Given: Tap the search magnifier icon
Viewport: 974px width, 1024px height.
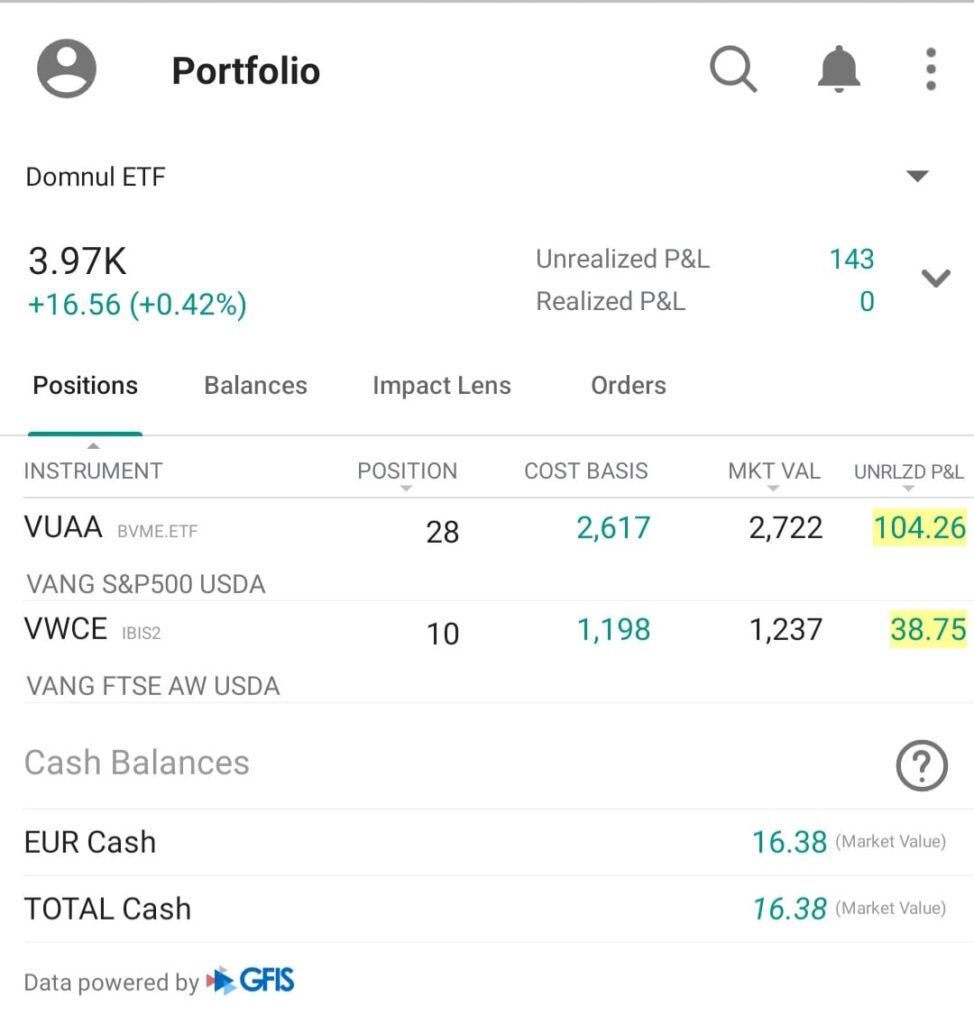Looking at the screenshot, I should point(733,70).
